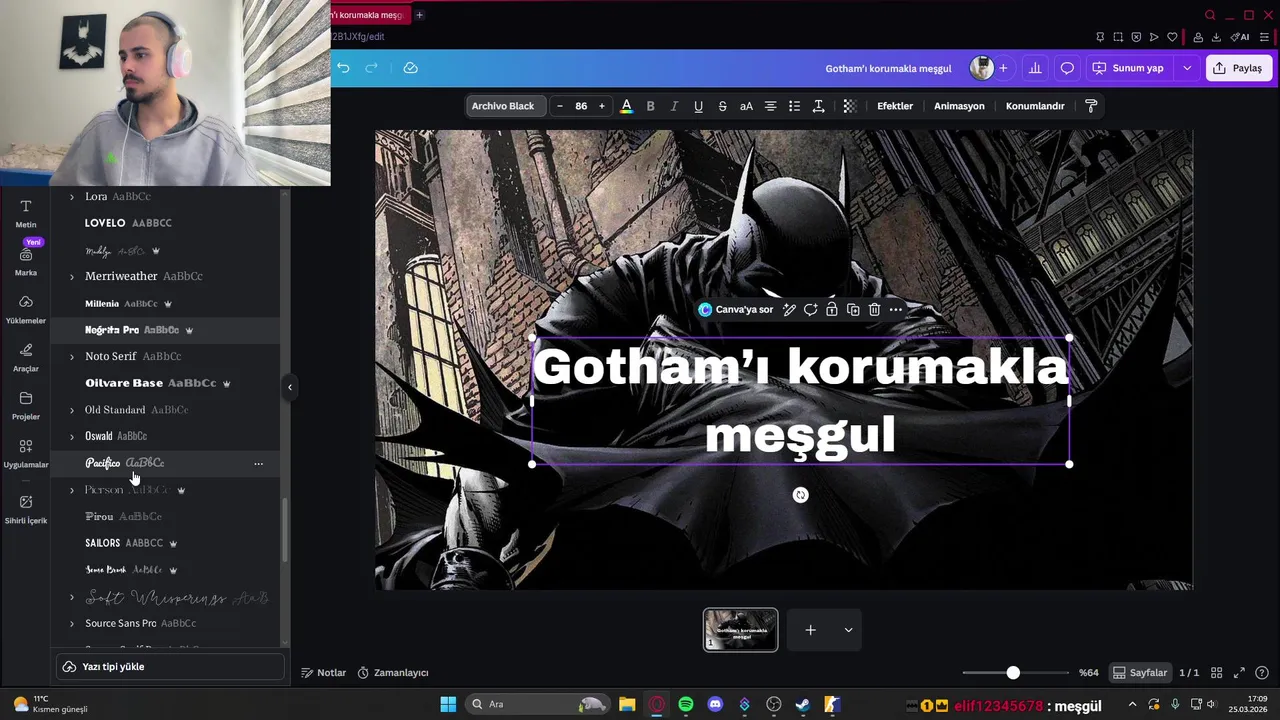This screenshot has height=720, width=1280.
Task: Select the Oilvare Base font
Action: (165, 383)
